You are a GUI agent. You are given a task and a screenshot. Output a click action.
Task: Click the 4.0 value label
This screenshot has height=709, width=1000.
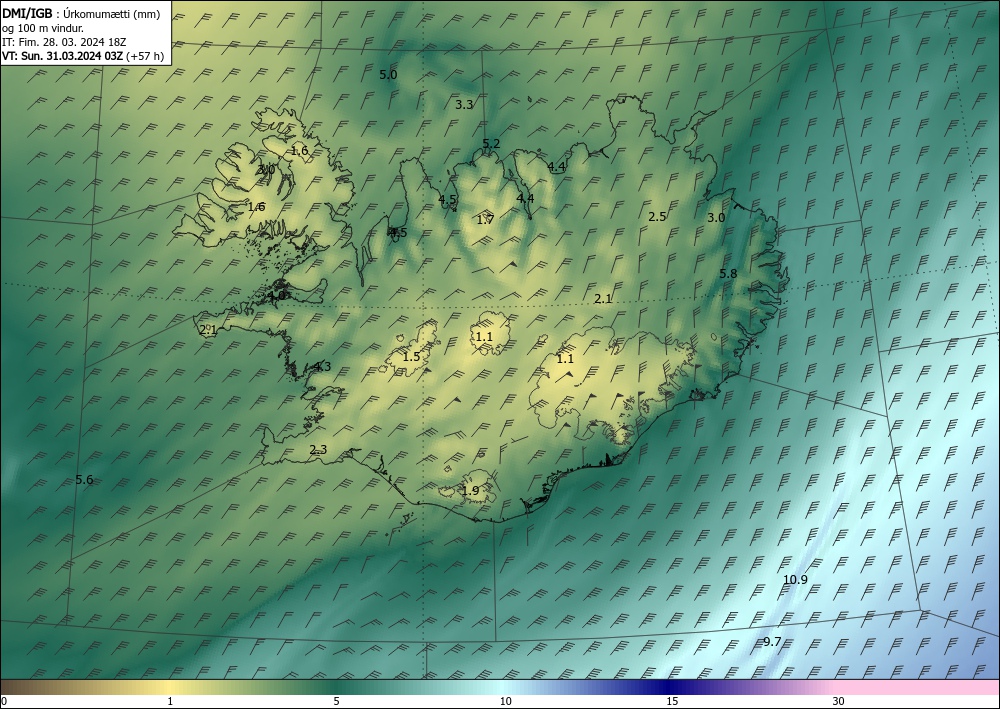pyautogui.click(x=277, y=296)
